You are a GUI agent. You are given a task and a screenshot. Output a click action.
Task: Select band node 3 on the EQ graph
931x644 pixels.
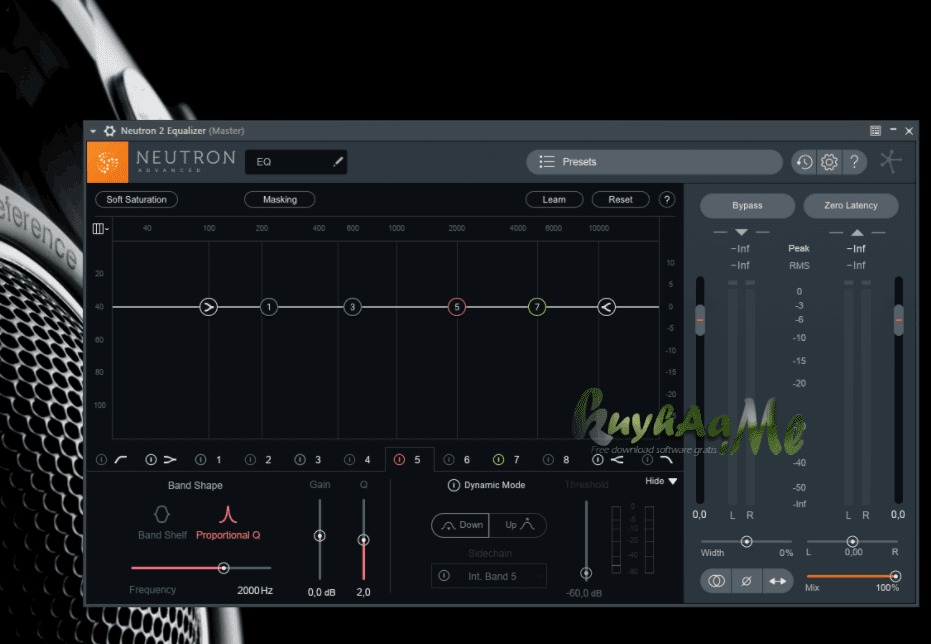[x=353, y=307]
